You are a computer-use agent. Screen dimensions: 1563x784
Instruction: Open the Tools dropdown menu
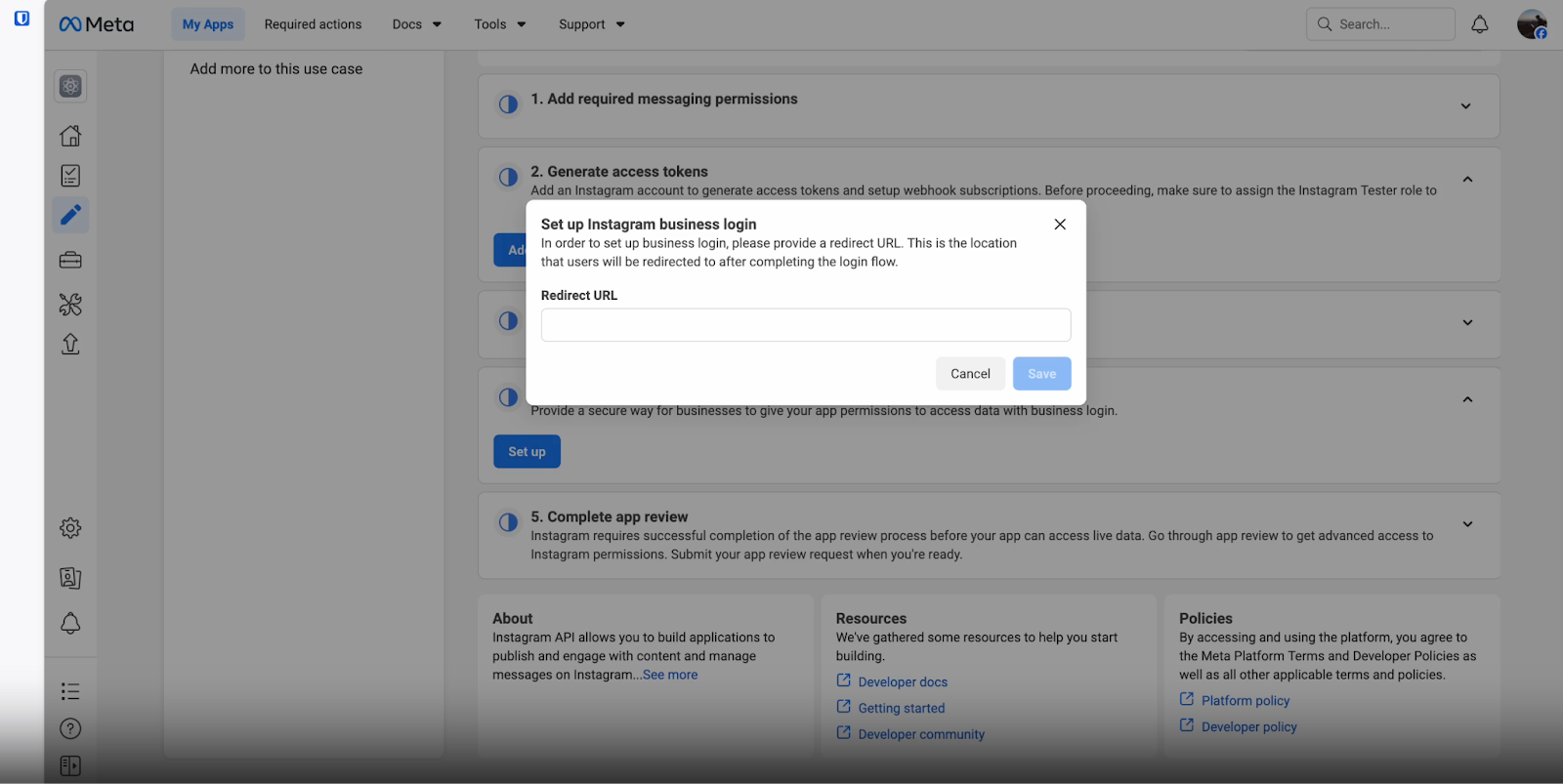(x=500, y=24)
